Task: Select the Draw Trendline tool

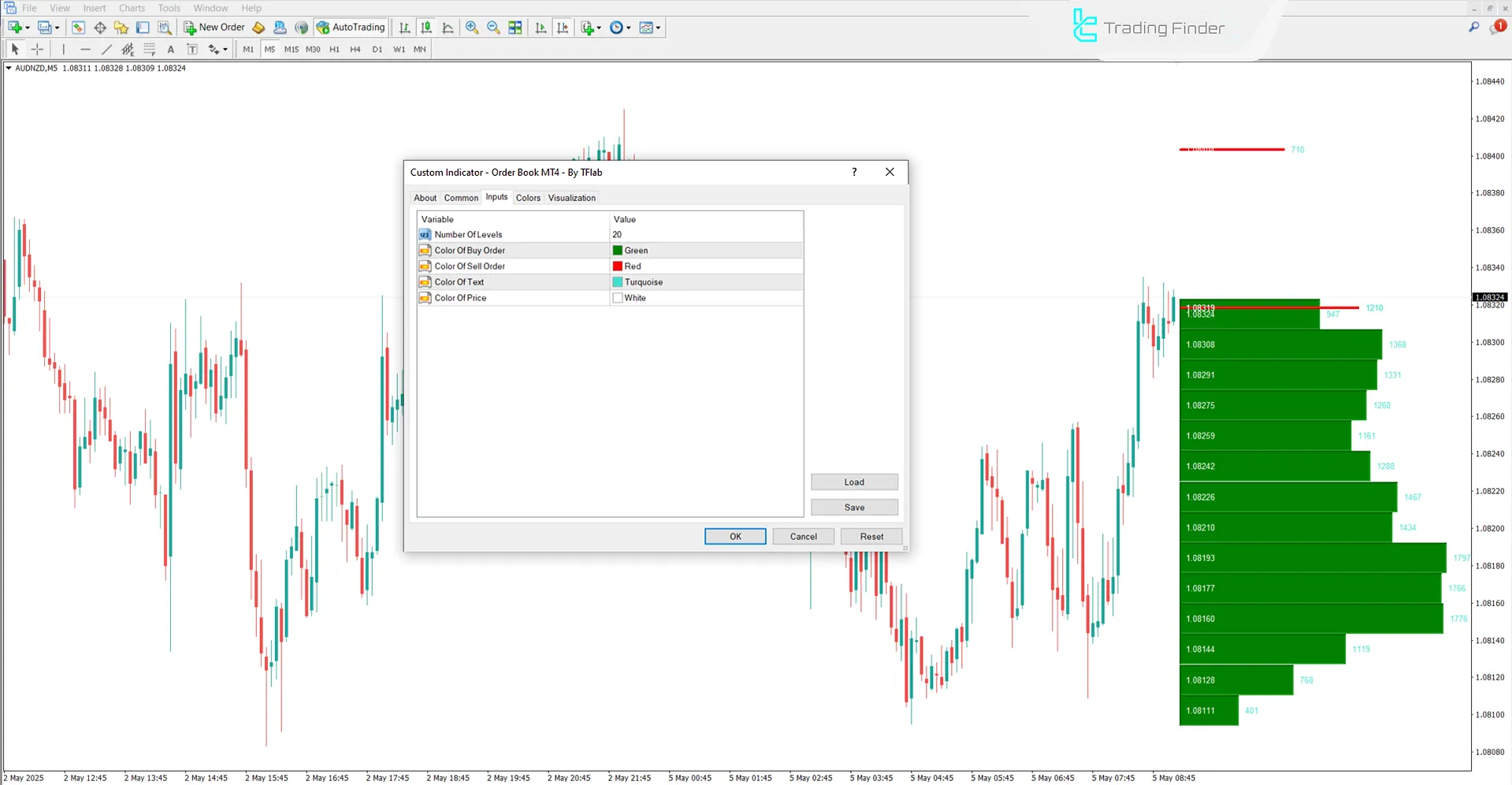Action: coord(106,49)
